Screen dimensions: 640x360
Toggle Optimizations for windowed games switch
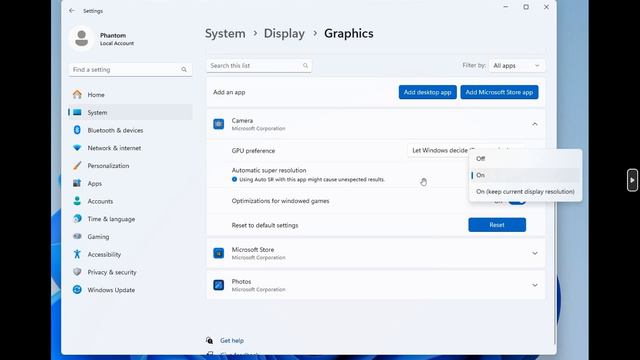[x=517, y=201]
